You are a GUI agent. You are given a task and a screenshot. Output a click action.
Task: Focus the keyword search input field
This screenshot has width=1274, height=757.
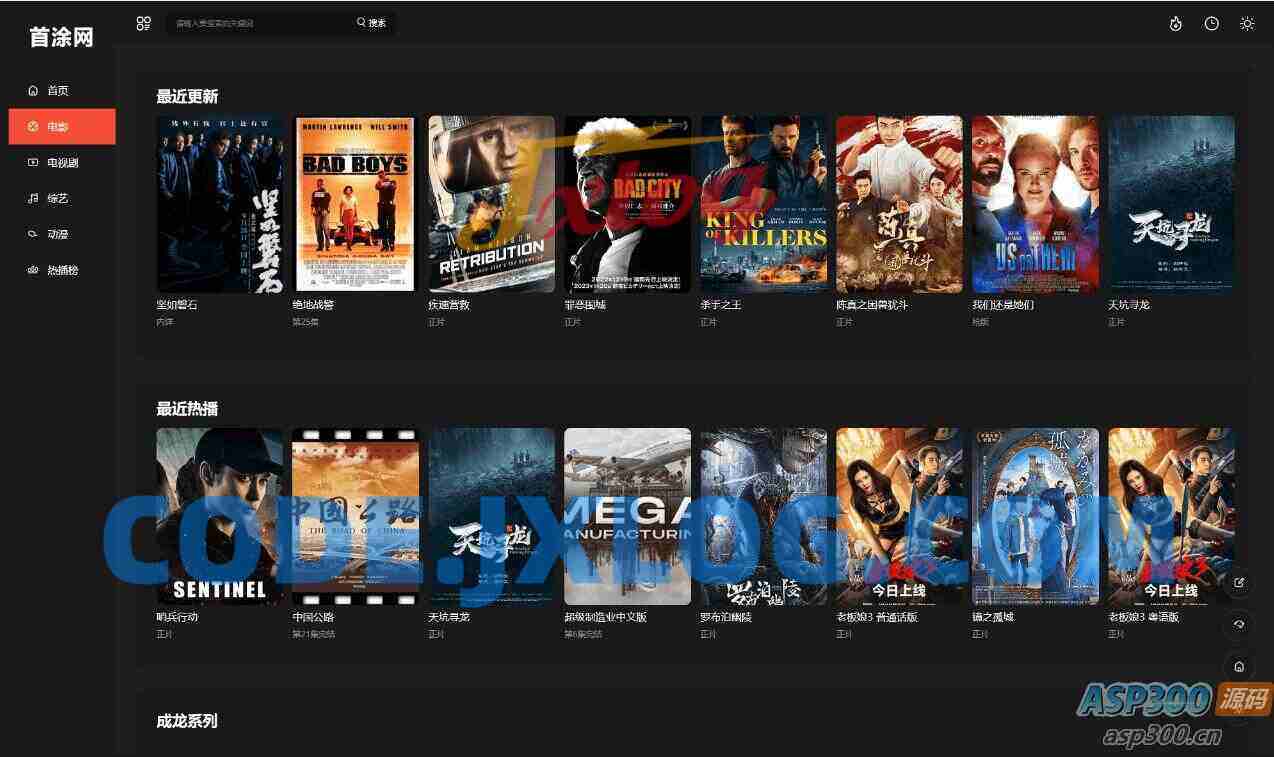click(260, 23)
